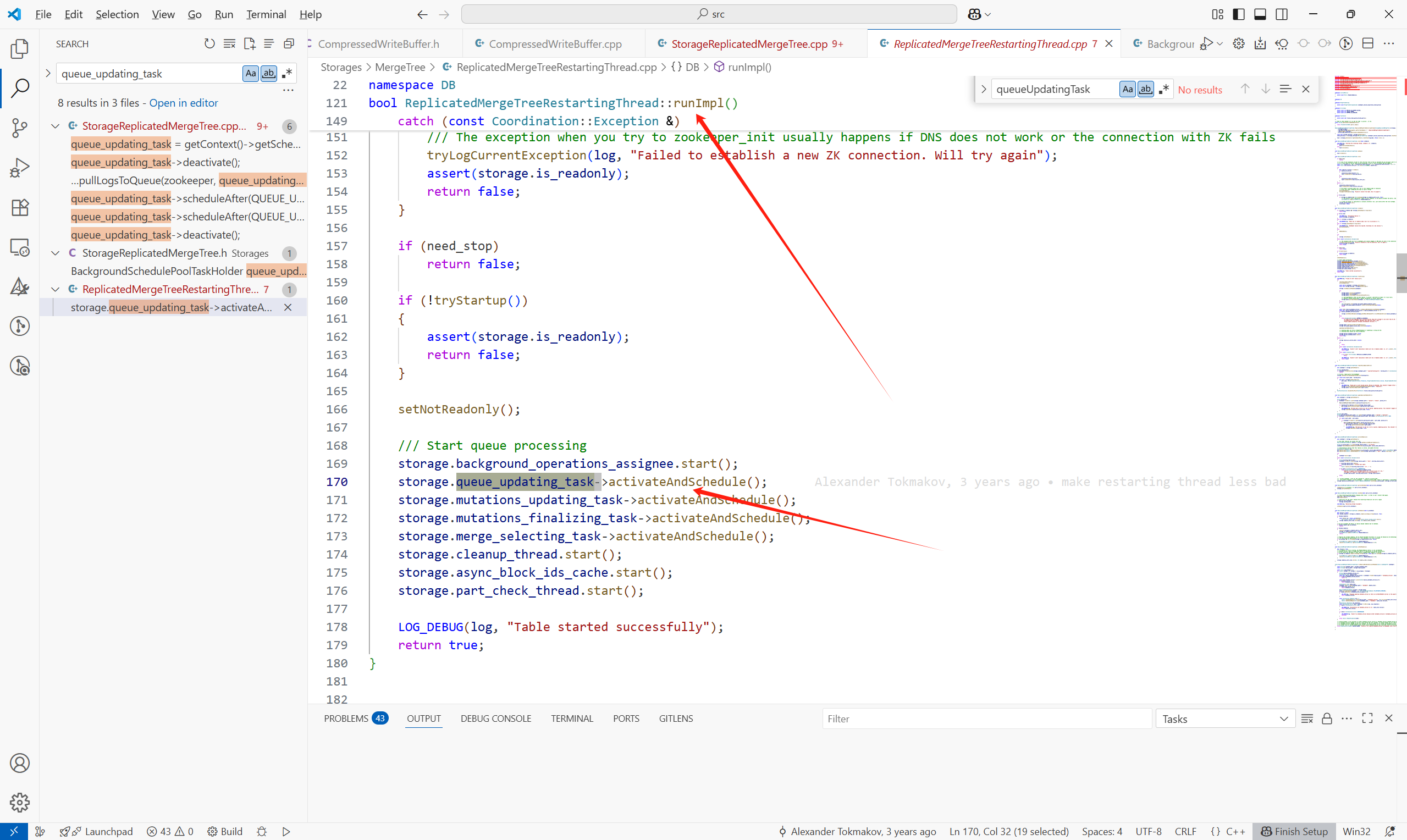Screen dimensions: 1407x840
Task: Collapse all search results
Action: click(289, 43)
